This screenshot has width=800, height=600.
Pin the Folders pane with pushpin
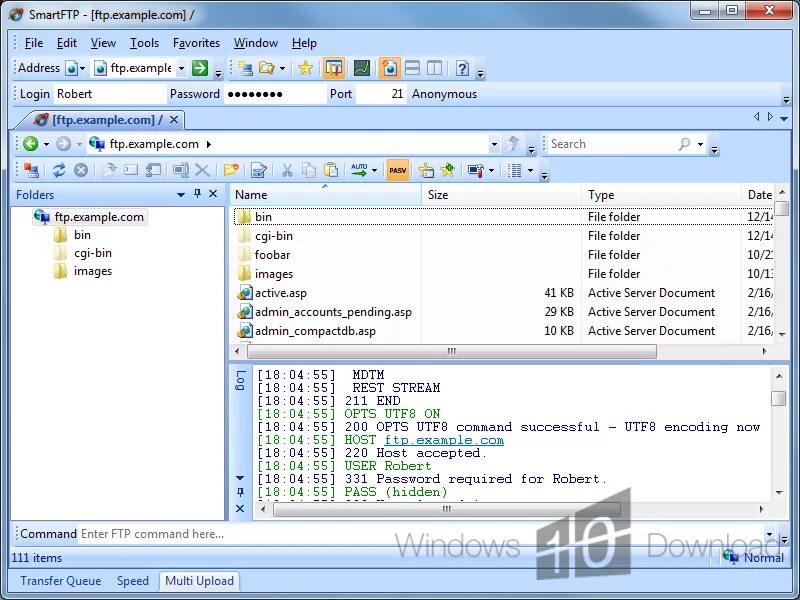[197, 194]
